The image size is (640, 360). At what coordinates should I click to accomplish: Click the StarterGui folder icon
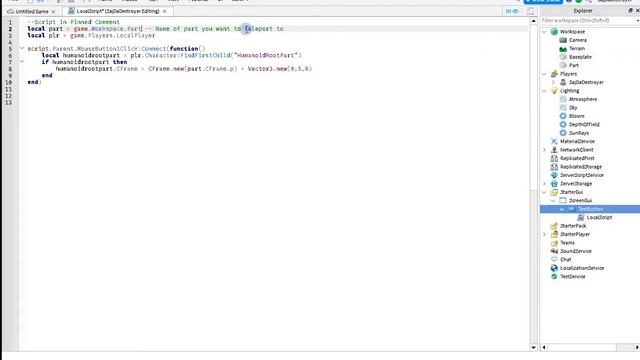click(x=554, y=192)
